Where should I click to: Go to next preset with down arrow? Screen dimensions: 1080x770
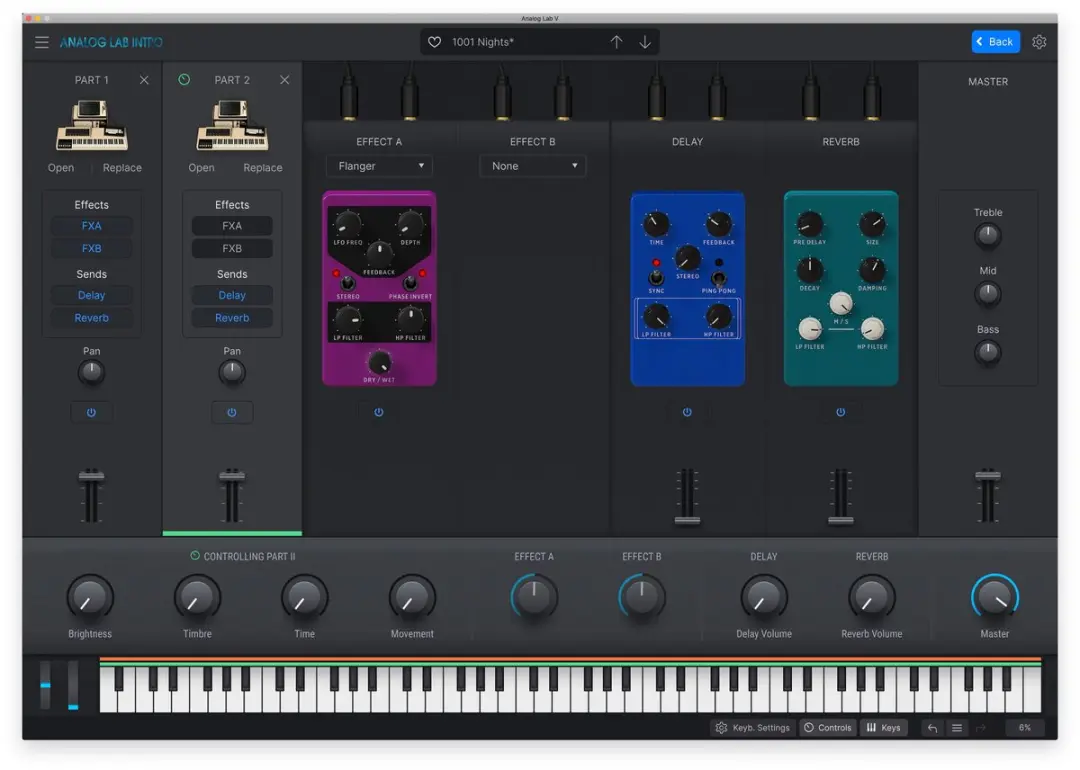645,42
